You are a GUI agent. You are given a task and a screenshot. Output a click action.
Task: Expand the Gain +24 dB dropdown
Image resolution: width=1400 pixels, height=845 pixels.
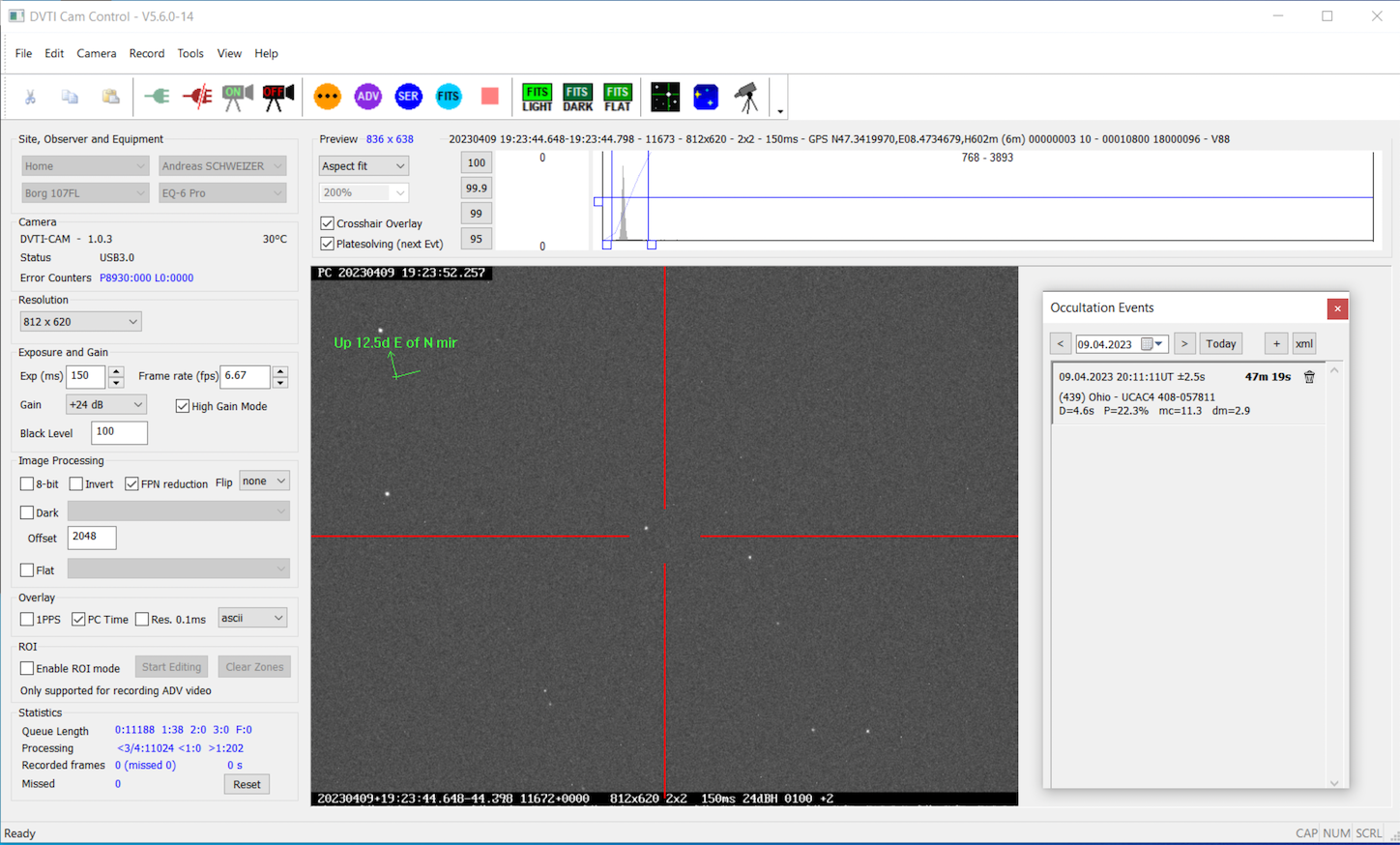pos(105,405)
